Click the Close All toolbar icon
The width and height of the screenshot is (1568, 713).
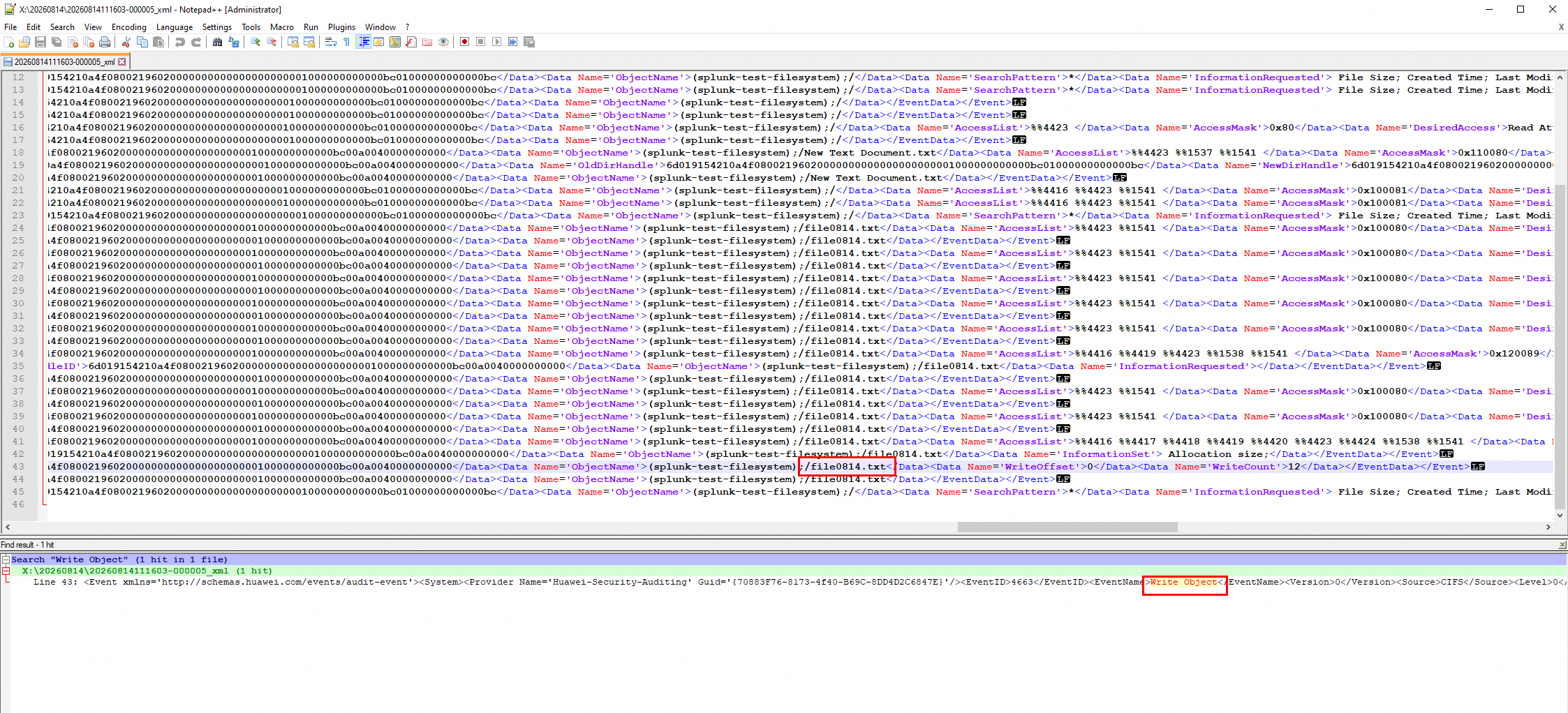[89, 42]
